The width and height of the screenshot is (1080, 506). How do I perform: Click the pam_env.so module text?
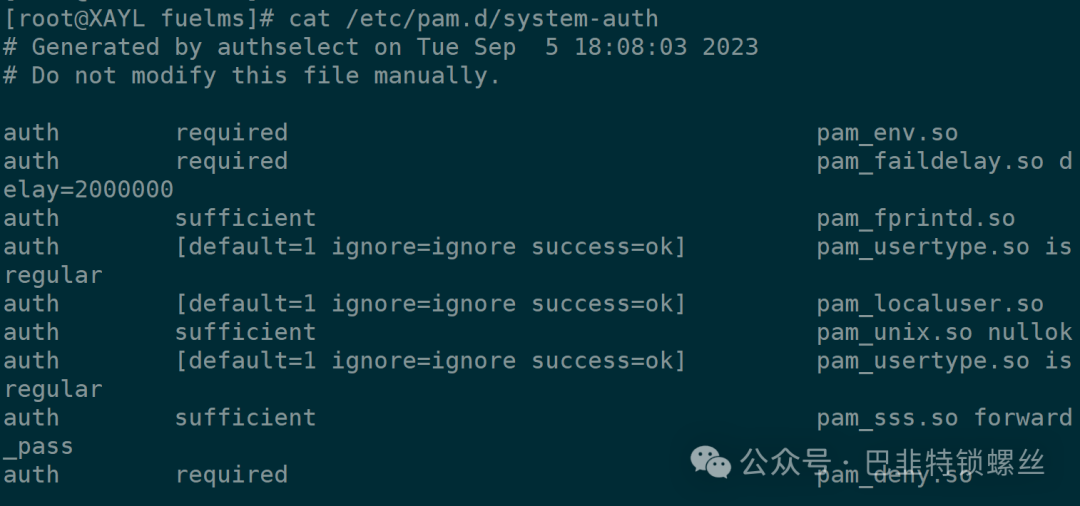click(887, 133)
